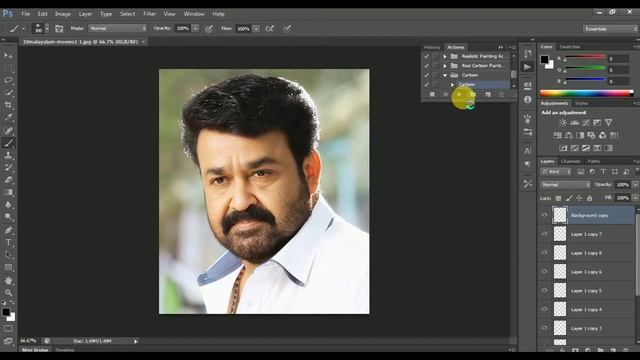Open the Info panel icon
This screenshot has height=360, width=640.
tap(527, 99)
